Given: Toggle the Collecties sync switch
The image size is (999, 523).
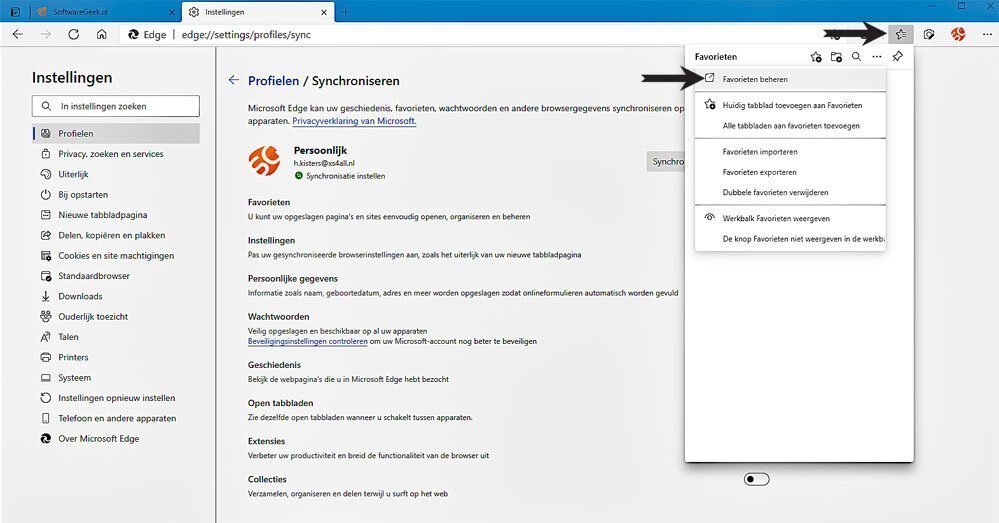Looking at the screenshot, I should [756, 479].
